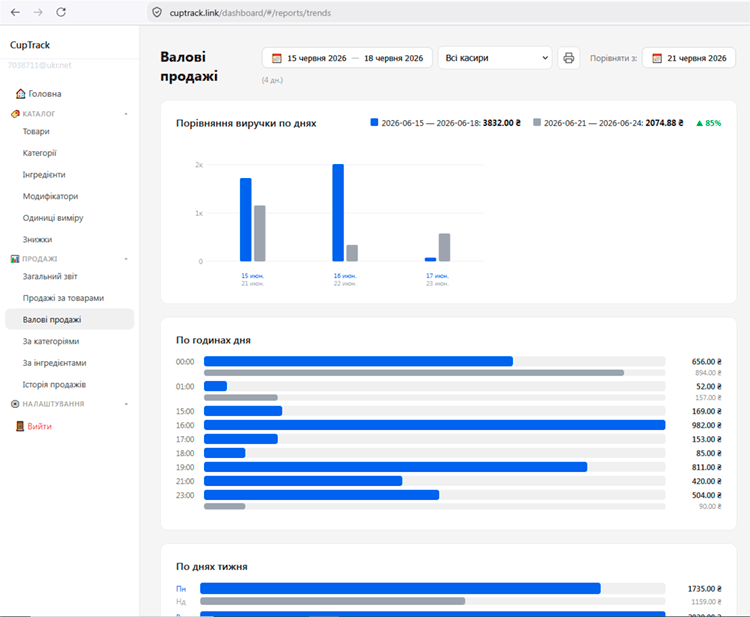Viewport: 750px width, 617px height.
Task: Open Продажі за товарами report
Action: (63, 298)
